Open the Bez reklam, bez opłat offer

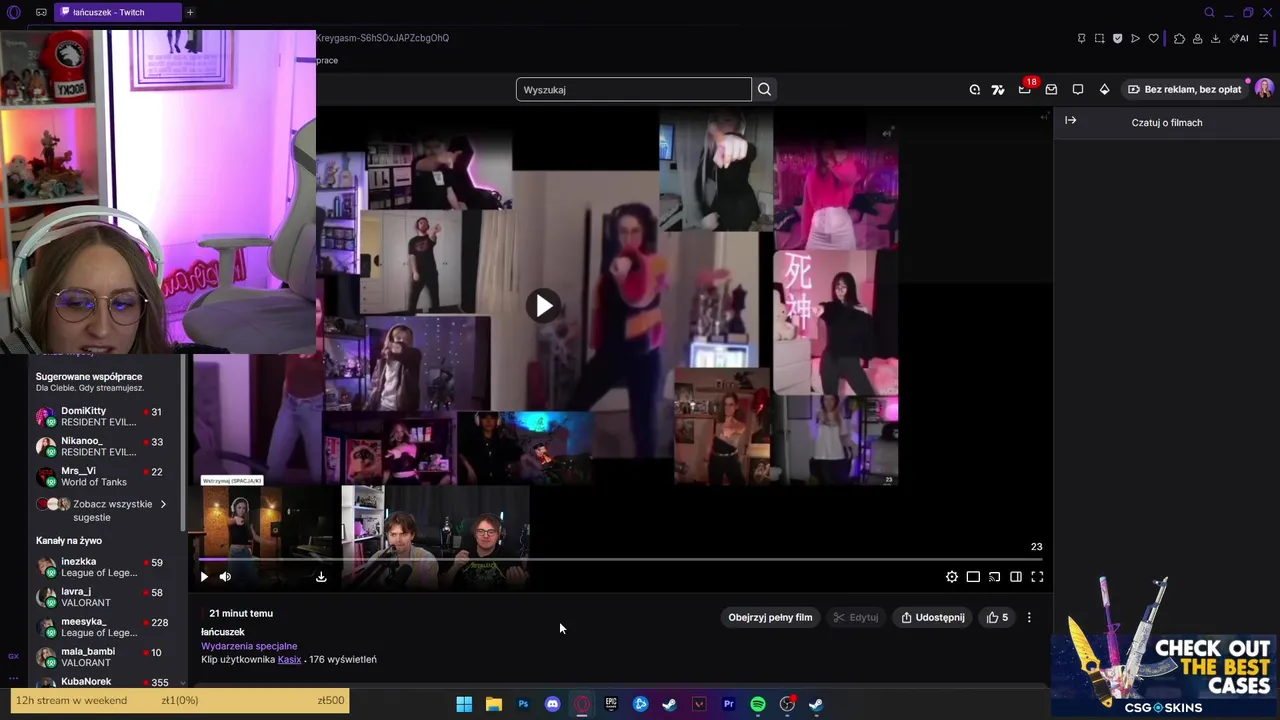pos(1183,89)
